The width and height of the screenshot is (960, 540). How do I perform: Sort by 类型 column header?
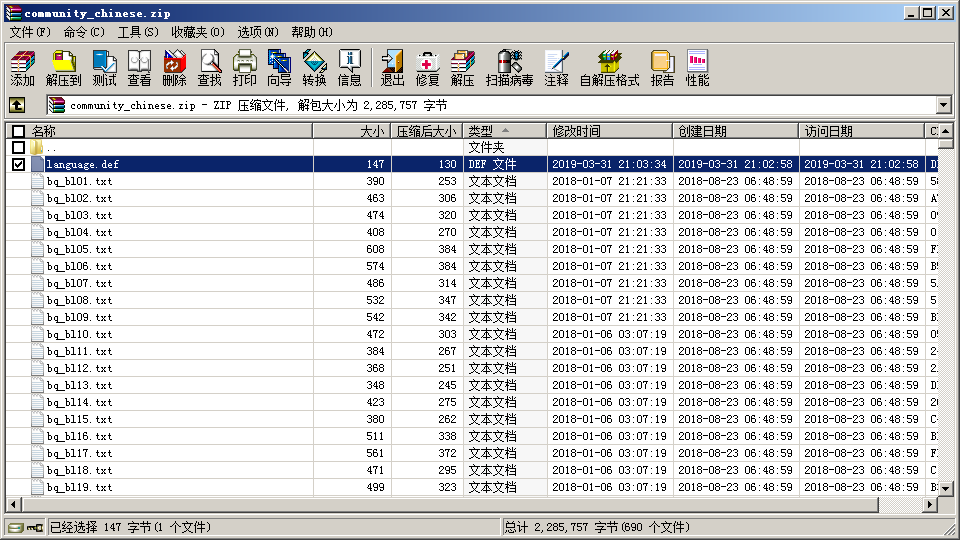[505, 131]
